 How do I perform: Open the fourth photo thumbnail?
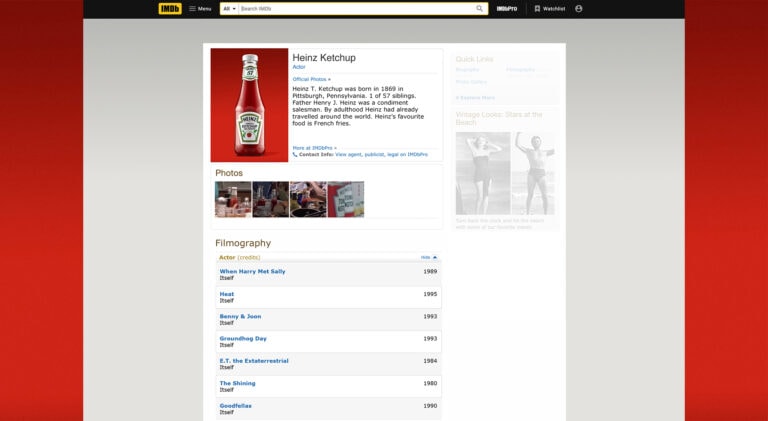[346, 199]
